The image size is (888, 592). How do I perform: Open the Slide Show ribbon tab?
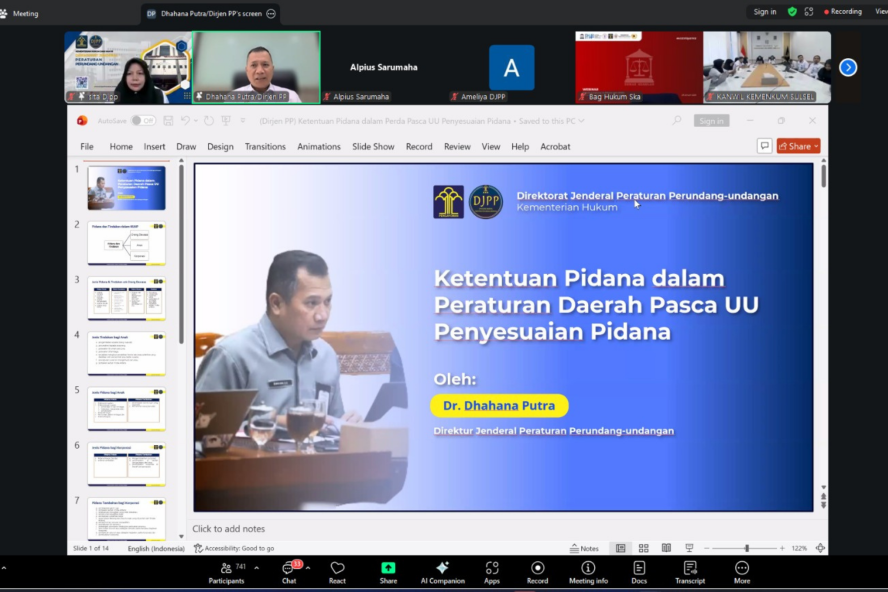pyautogui.click(x=373, y=146)
